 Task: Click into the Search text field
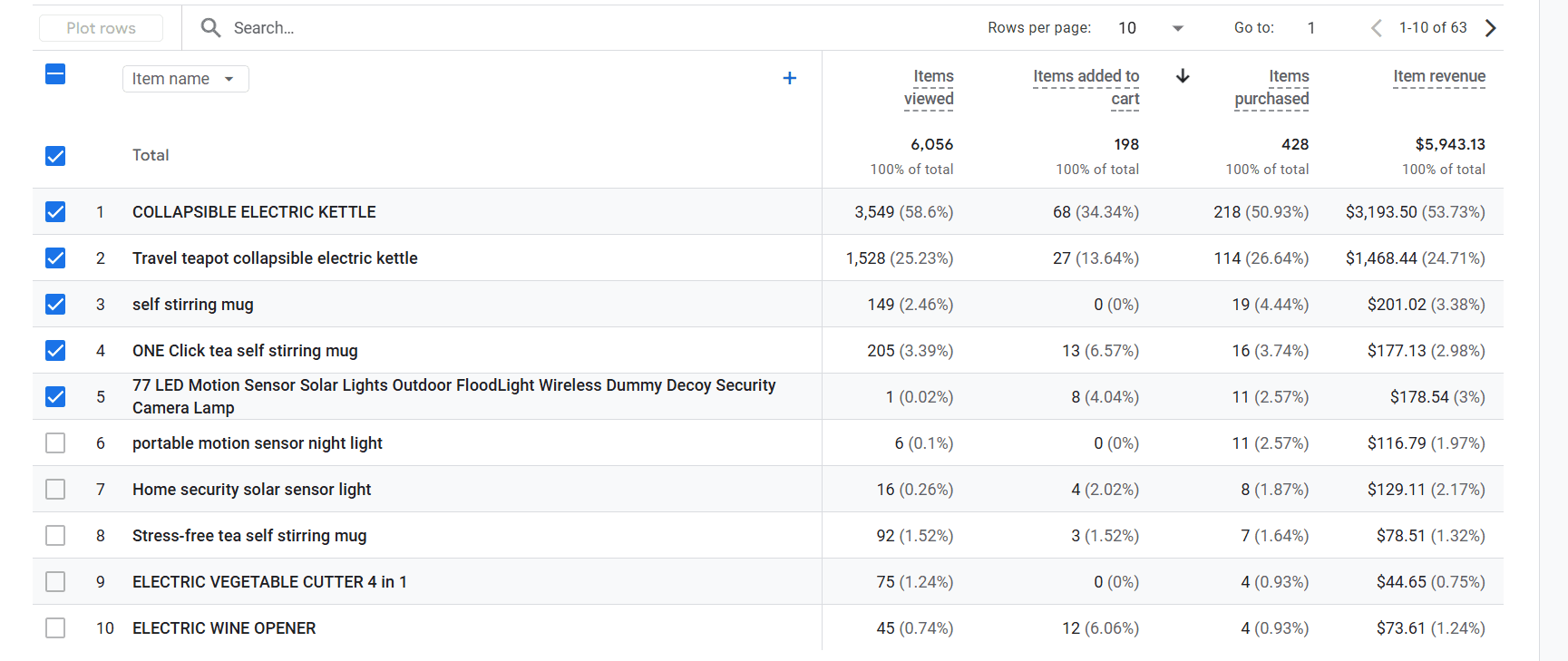click(x=544, y=28)
